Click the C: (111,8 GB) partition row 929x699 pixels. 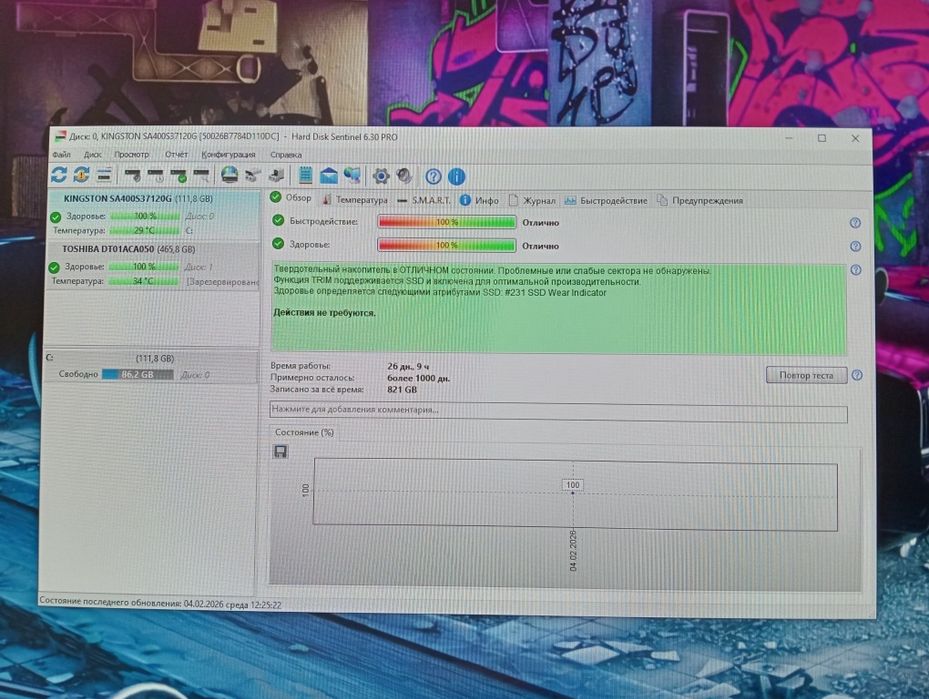click(152, 367)
